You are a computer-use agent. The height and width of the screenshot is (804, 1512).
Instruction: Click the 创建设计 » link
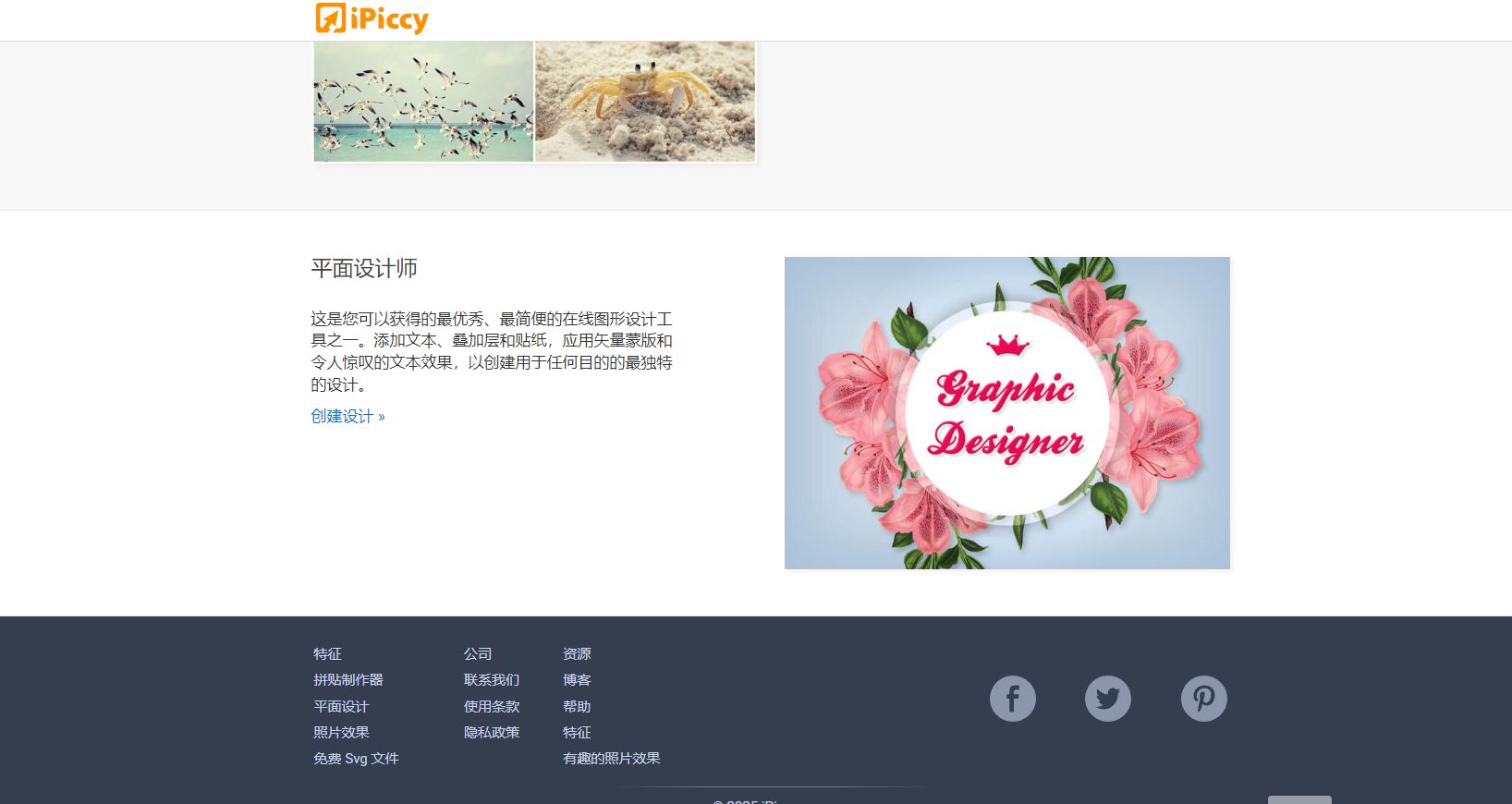pyautogui.click(x=348, y=416)
